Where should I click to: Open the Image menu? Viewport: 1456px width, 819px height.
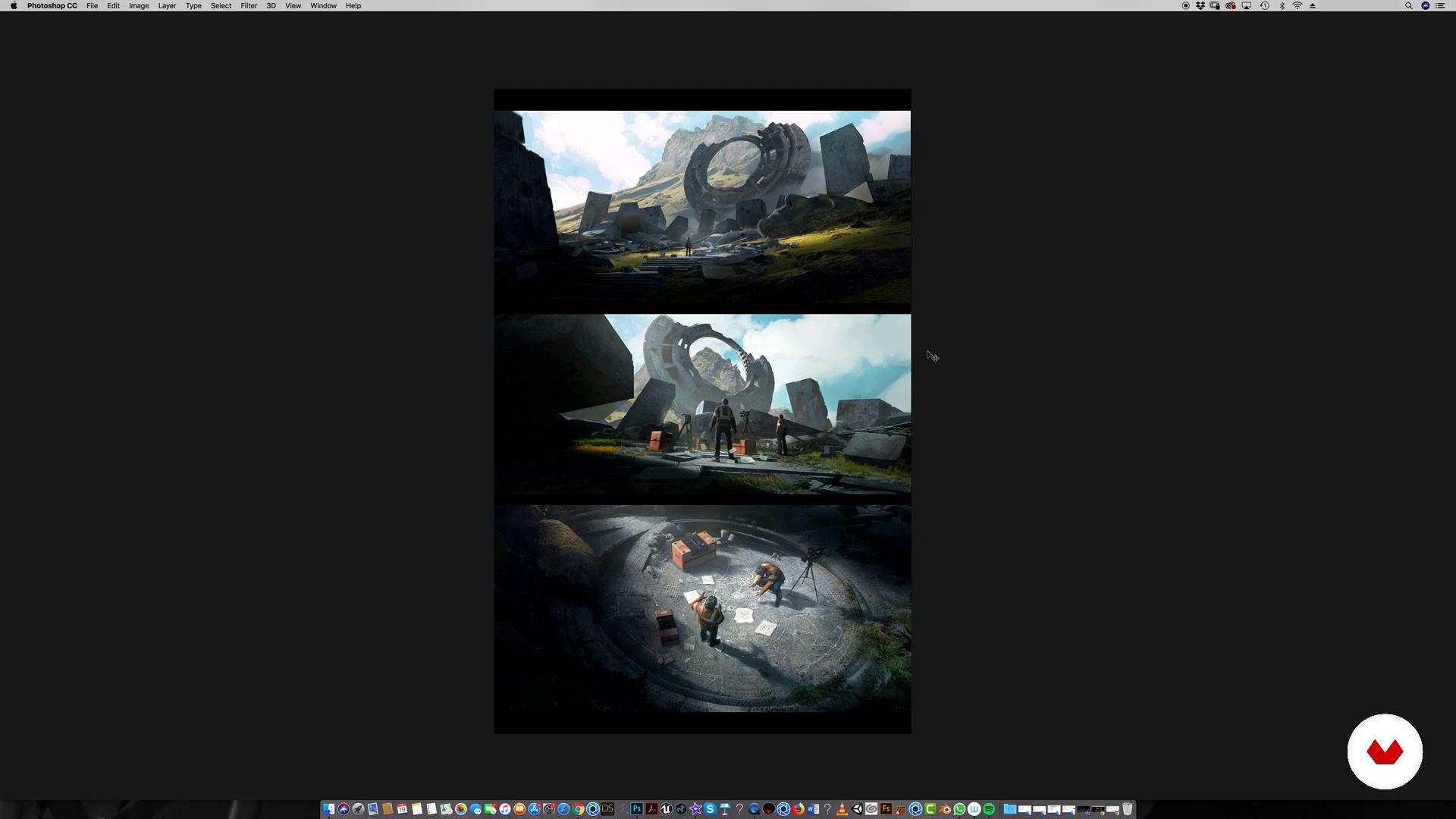[x=139, y=5]
